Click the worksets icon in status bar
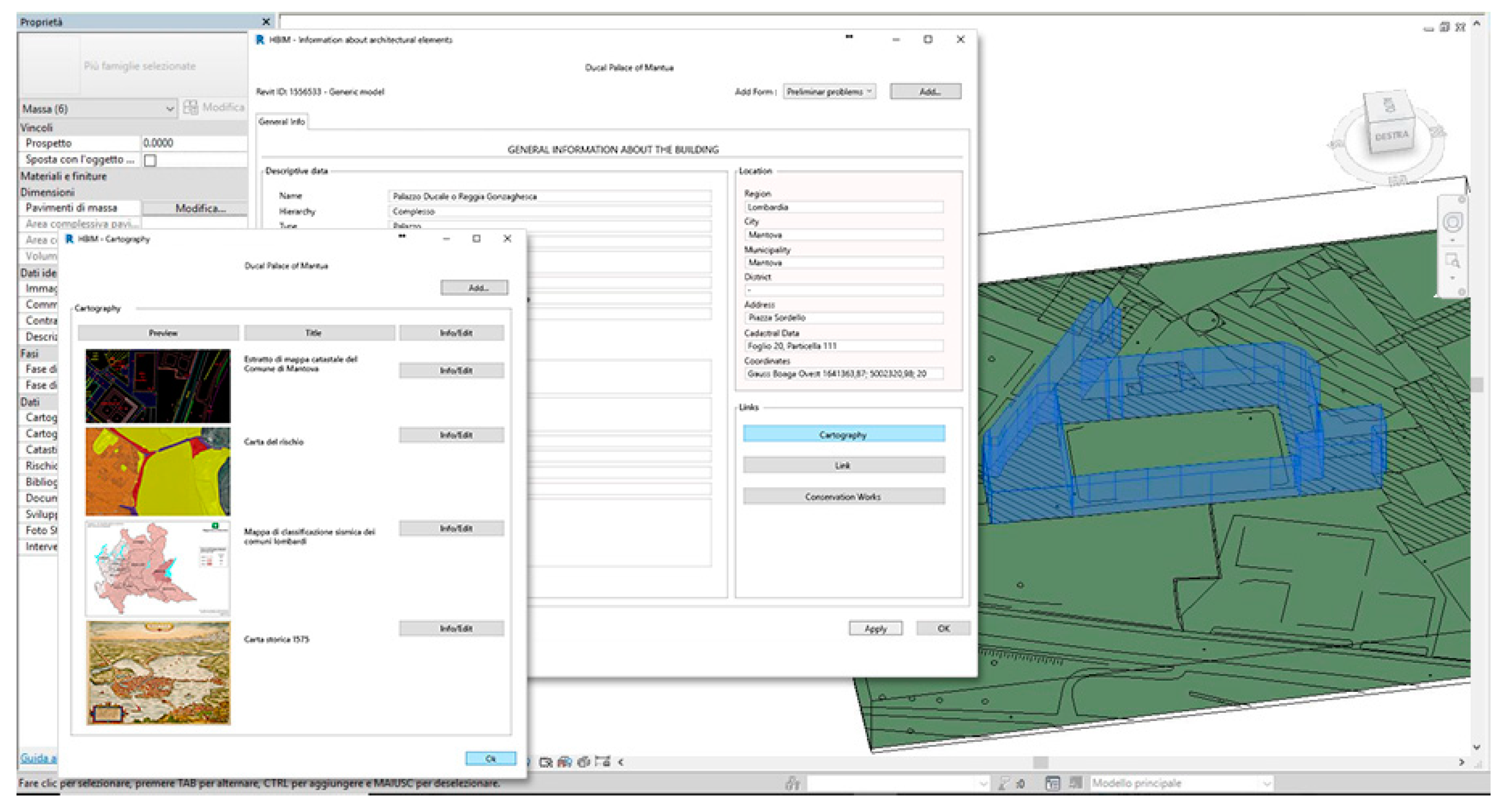 (793, 784)
